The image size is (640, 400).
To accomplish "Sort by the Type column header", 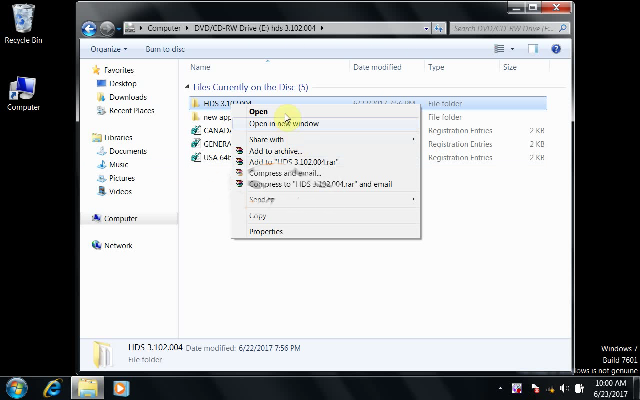I will click(436, 67).
